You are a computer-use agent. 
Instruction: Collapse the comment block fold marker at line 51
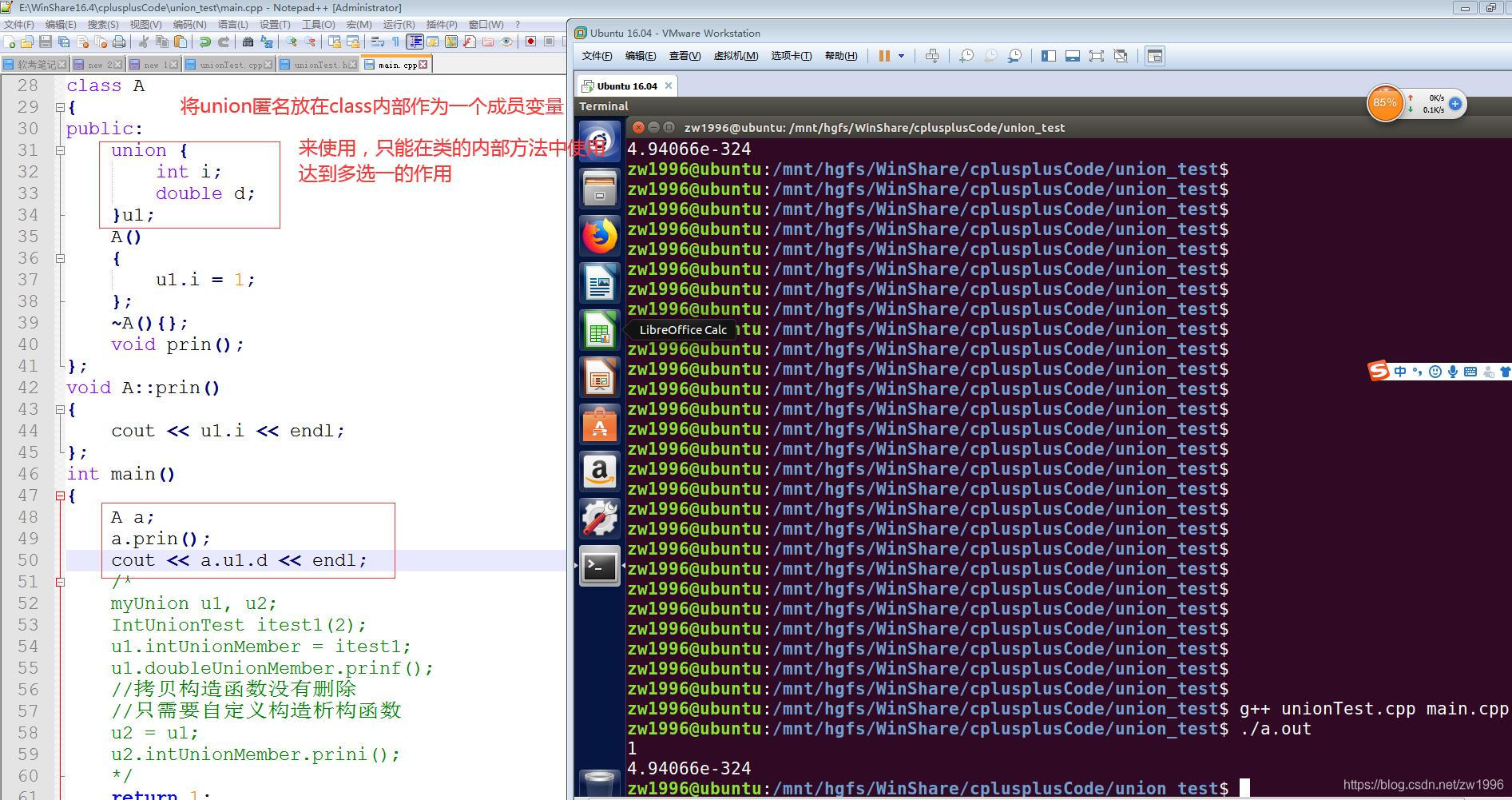(x=60, y=582)
